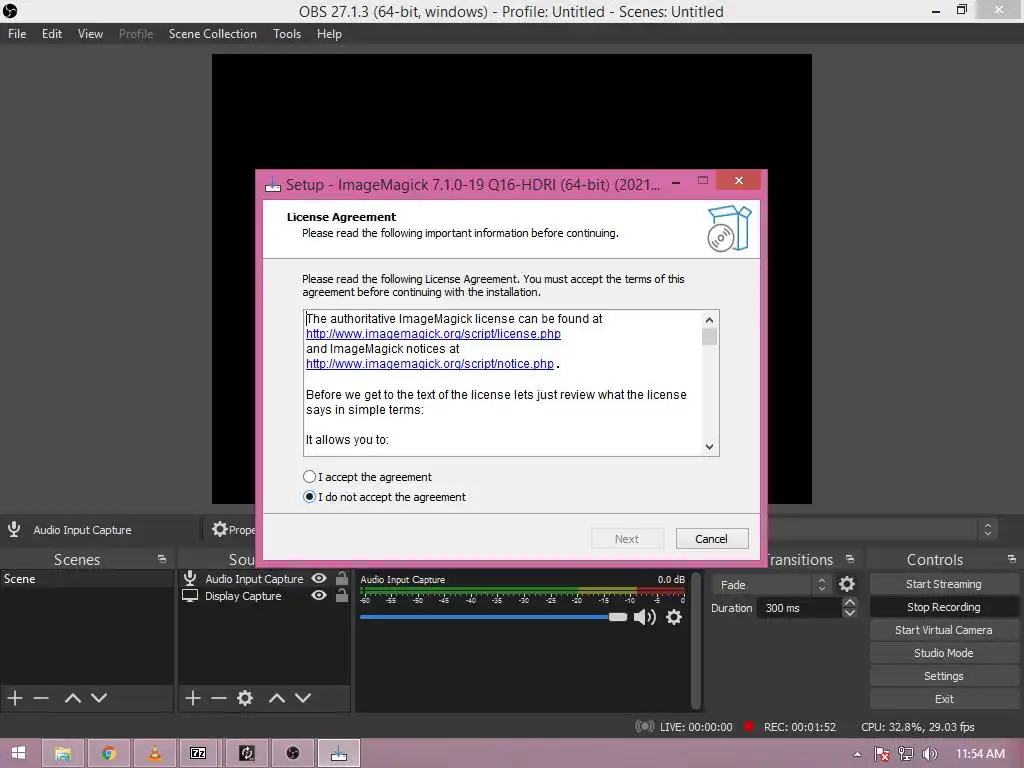Open the Fade transition dropdown
The width and height of the screenshot is (1024, 768).
tap(771, 585)
